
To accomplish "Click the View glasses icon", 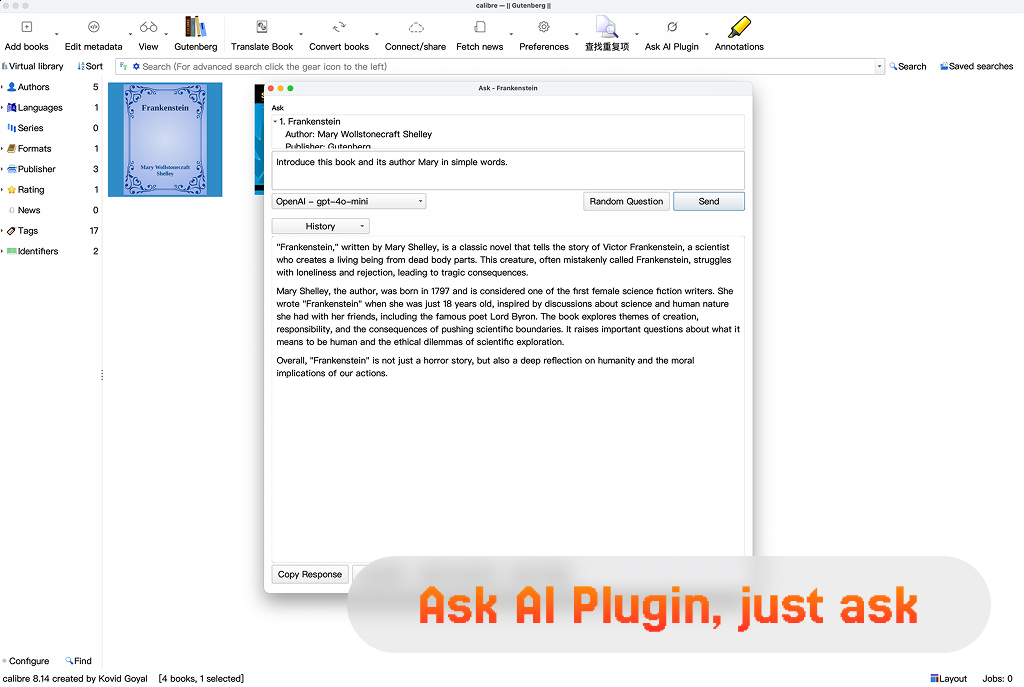I will [148, 27].
